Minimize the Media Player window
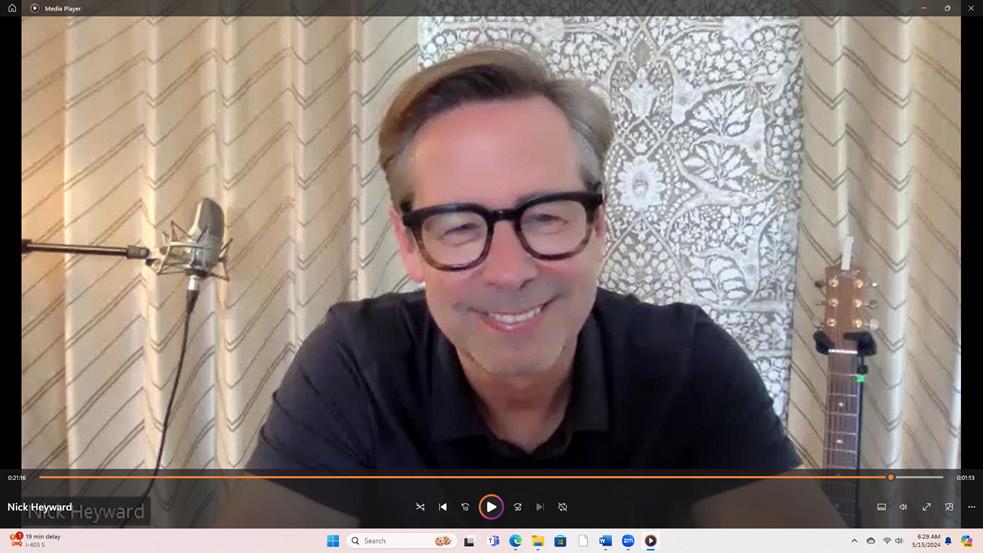This screenshot has width=983, height=553. [x=923, y=8]
